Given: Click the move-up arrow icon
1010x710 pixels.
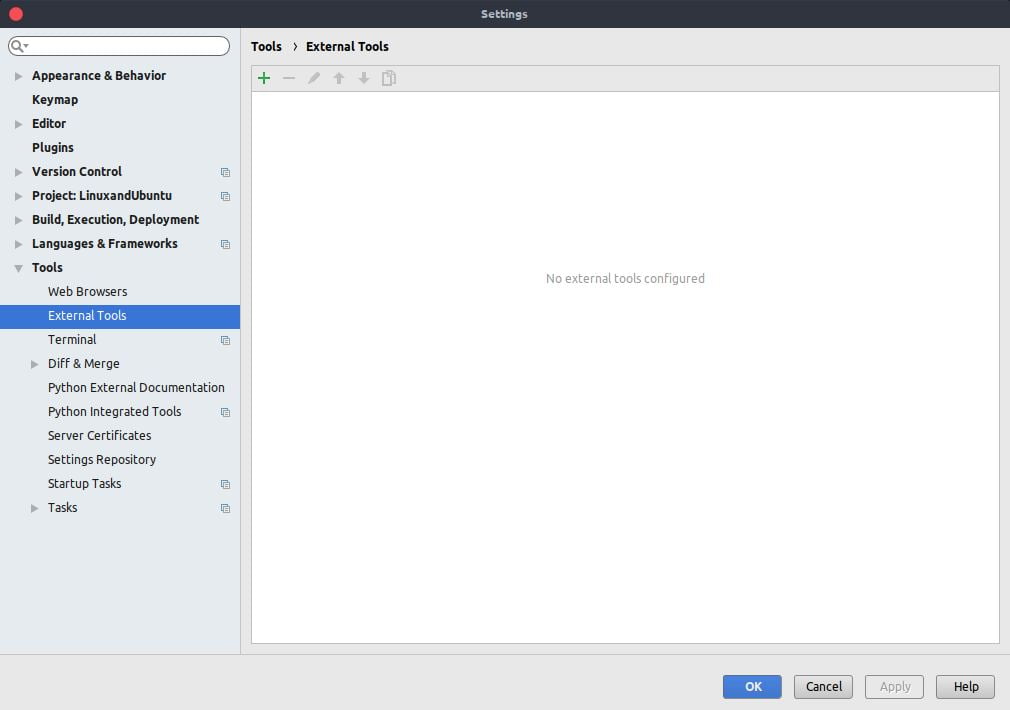Looking at the screenshot, I should coord(338,77).
